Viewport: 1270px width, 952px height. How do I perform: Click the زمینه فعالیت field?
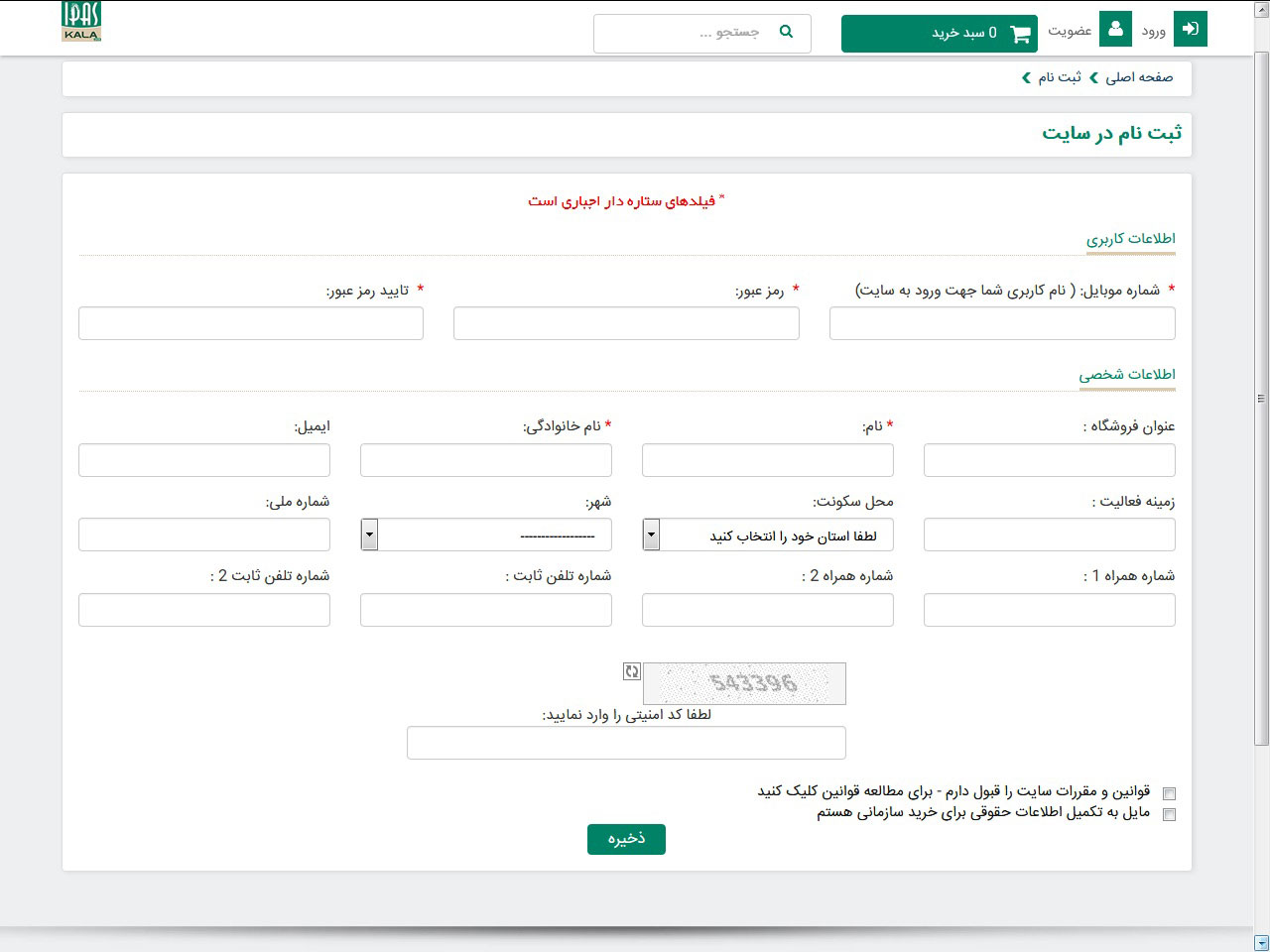[x=1050, y=535]
